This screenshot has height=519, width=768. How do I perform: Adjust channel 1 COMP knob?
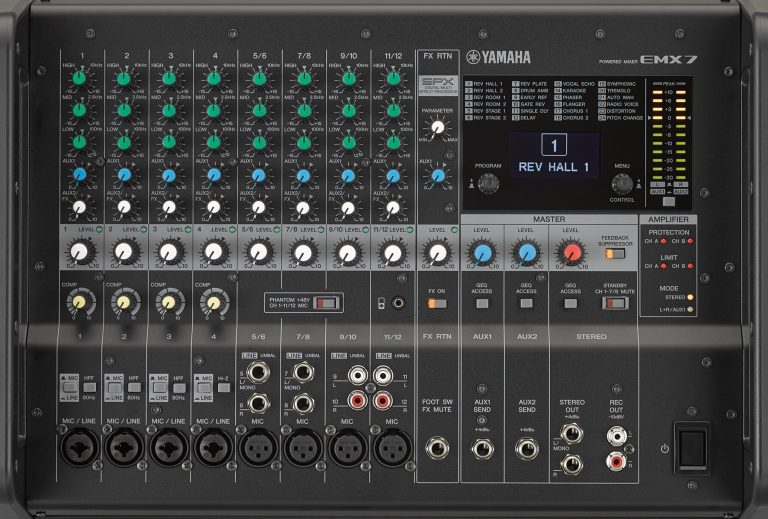point(79,303)
